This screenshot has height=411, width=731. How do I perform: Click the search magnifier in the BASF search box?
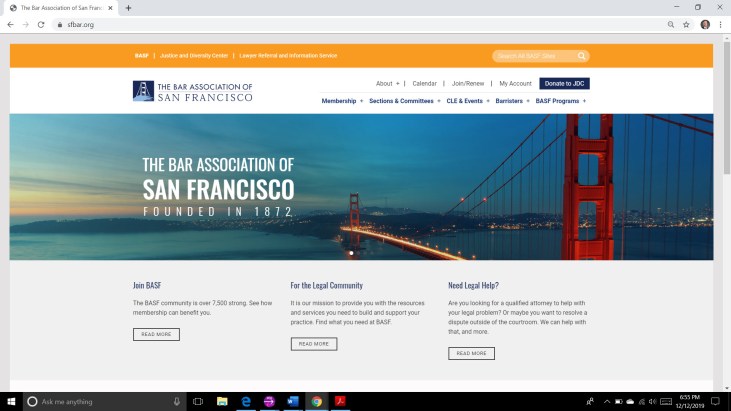click(x=582, y=56)
